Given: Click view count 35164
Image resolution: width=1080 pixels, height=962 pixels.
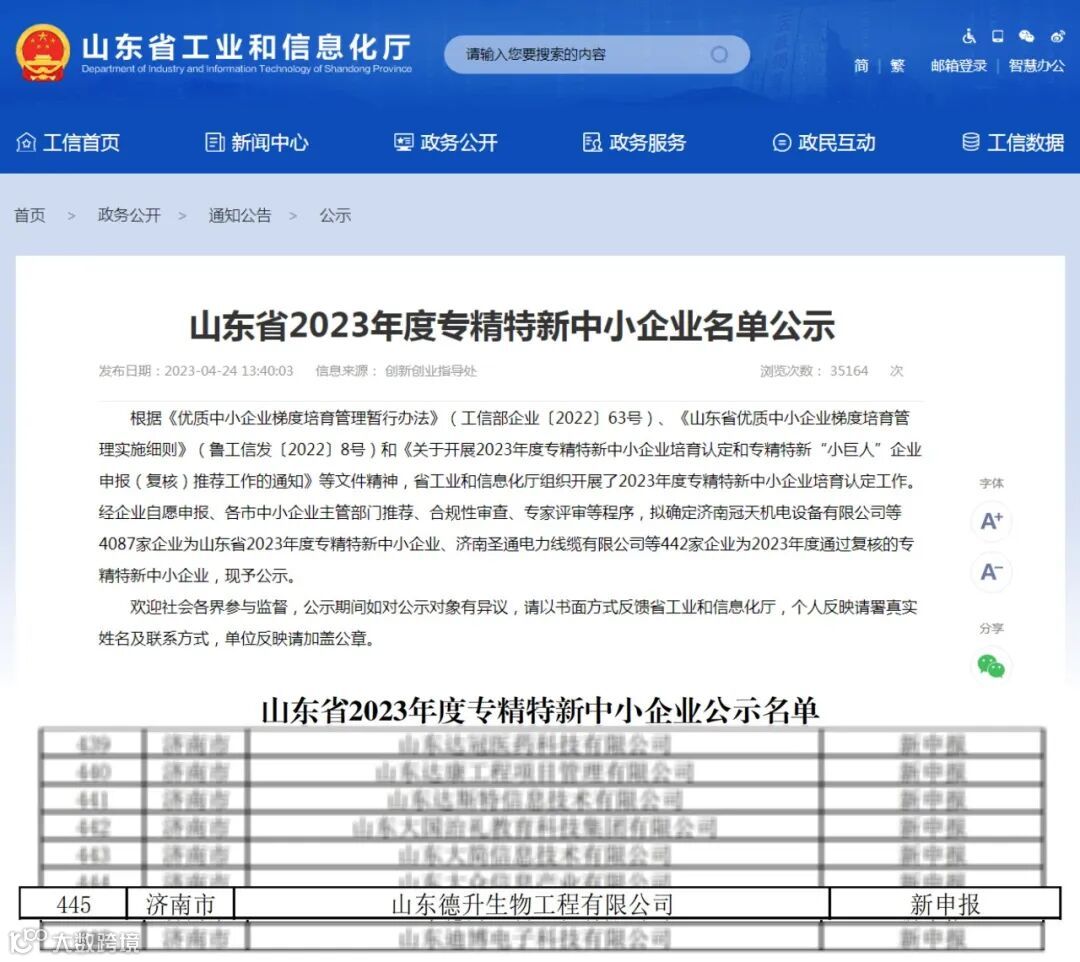Looking at the screenshot, I should 849,371.
